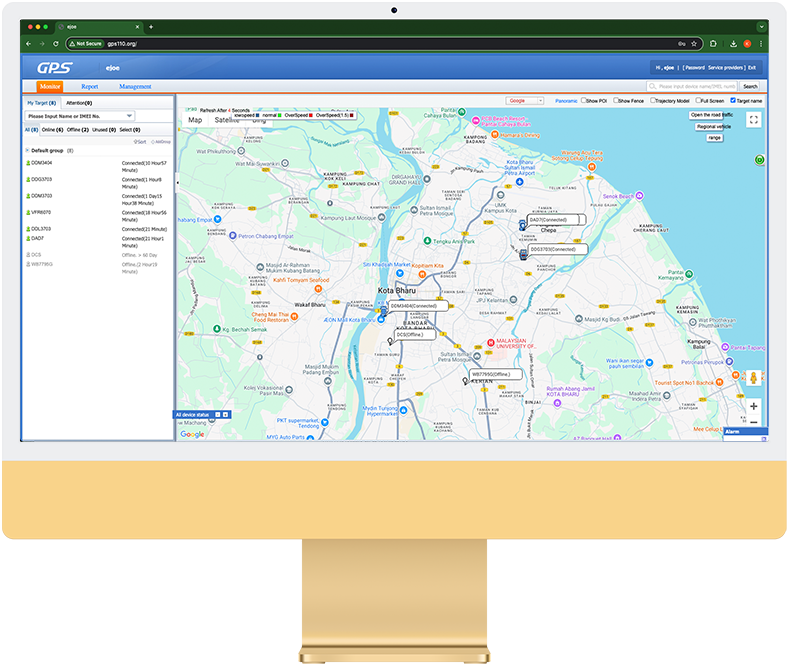Open the browser downloads icon
The height and width of the screenshot is (665, 788).
tap(733, 44)
